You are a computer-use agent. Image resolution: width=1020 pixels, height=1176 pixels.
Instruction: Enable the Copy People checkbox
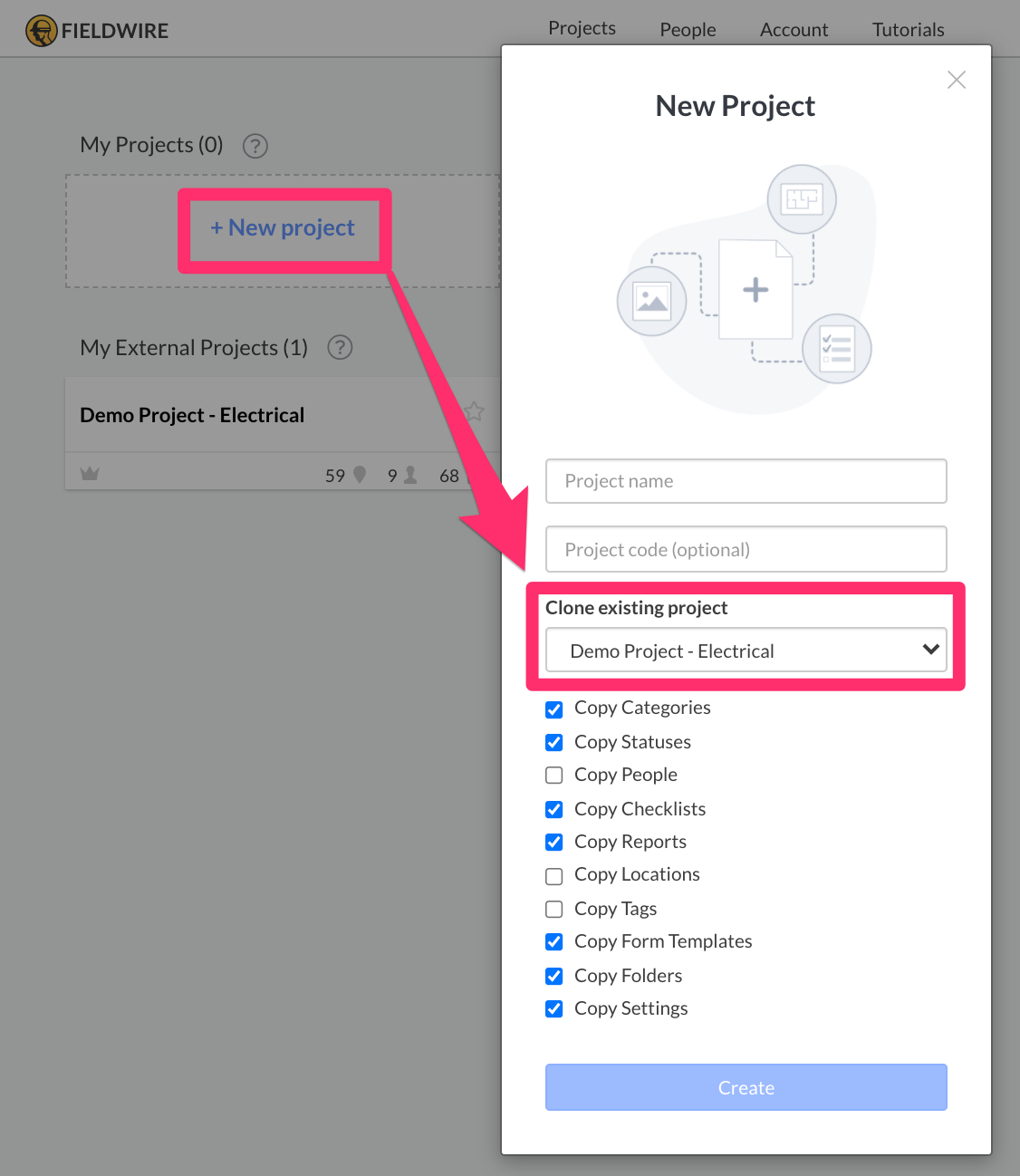[554, 776]
